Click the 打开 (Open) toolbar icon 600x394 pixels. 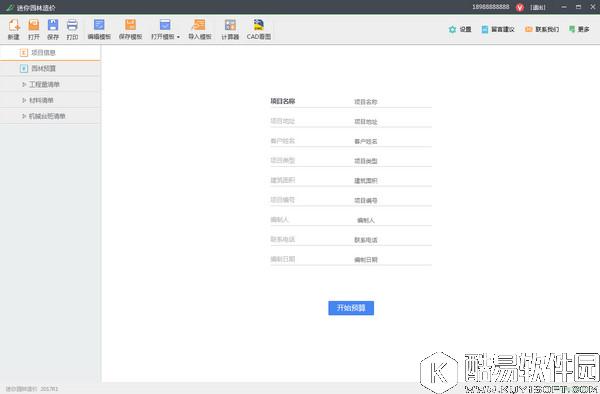(34, 25)
